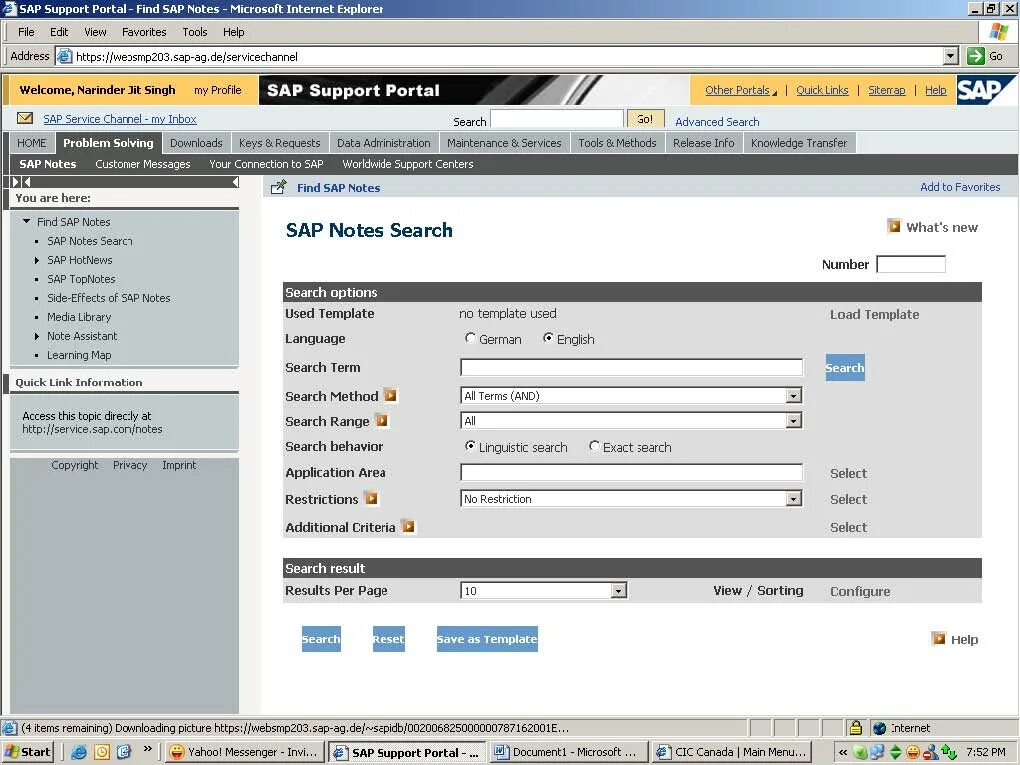Click the Search button beside Search Term
This screenshot has height=765, width=1020.
(x=845, y=368)
